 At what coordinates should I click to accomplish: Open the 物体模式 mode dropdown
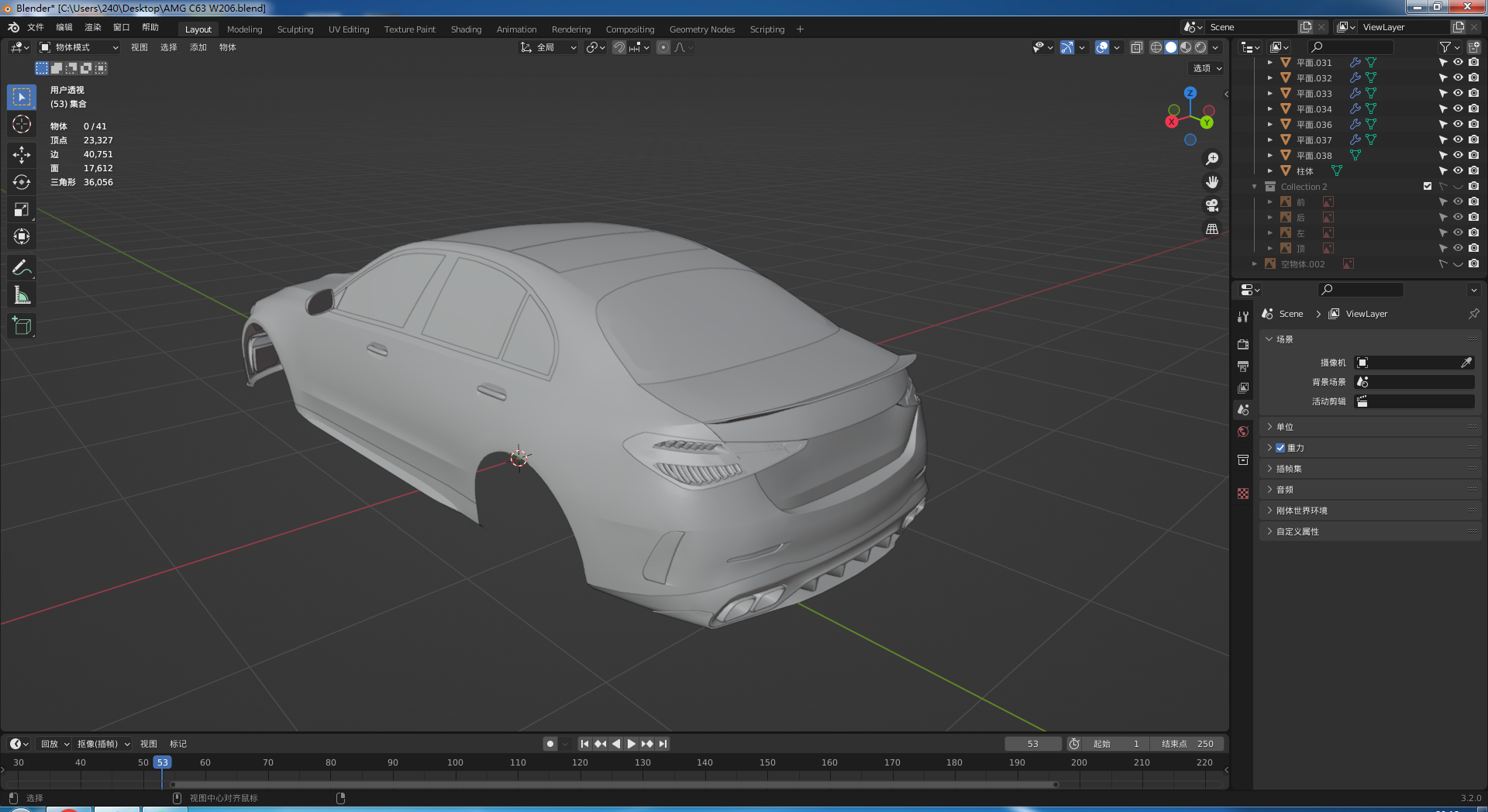coord(79,48)
